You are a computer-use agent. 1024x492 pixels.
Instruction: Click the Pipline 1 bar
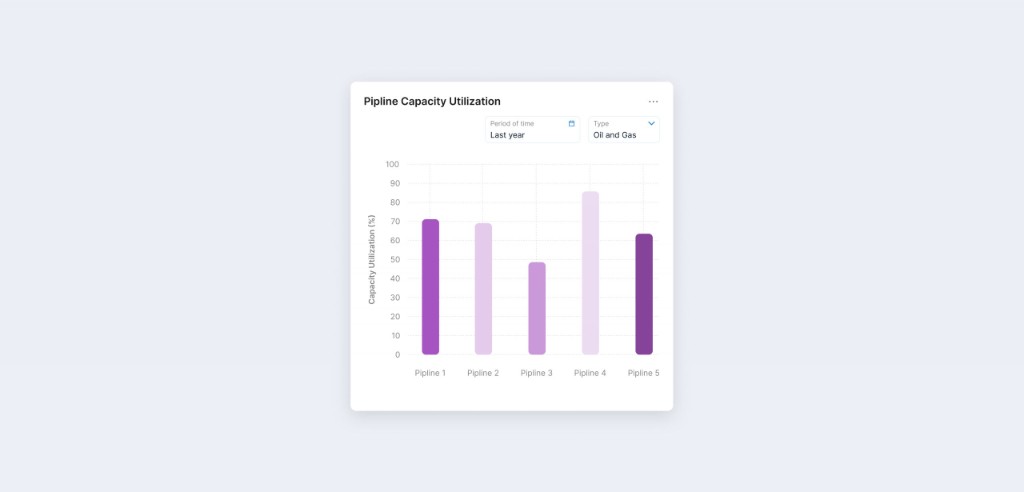click(430, 287)
